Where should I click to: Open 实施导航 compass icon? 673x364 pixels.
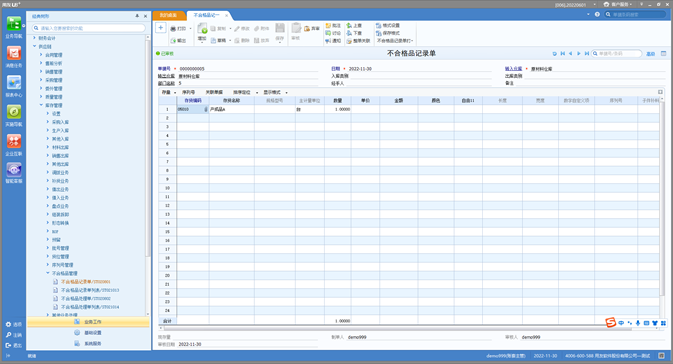pos(14,112)
